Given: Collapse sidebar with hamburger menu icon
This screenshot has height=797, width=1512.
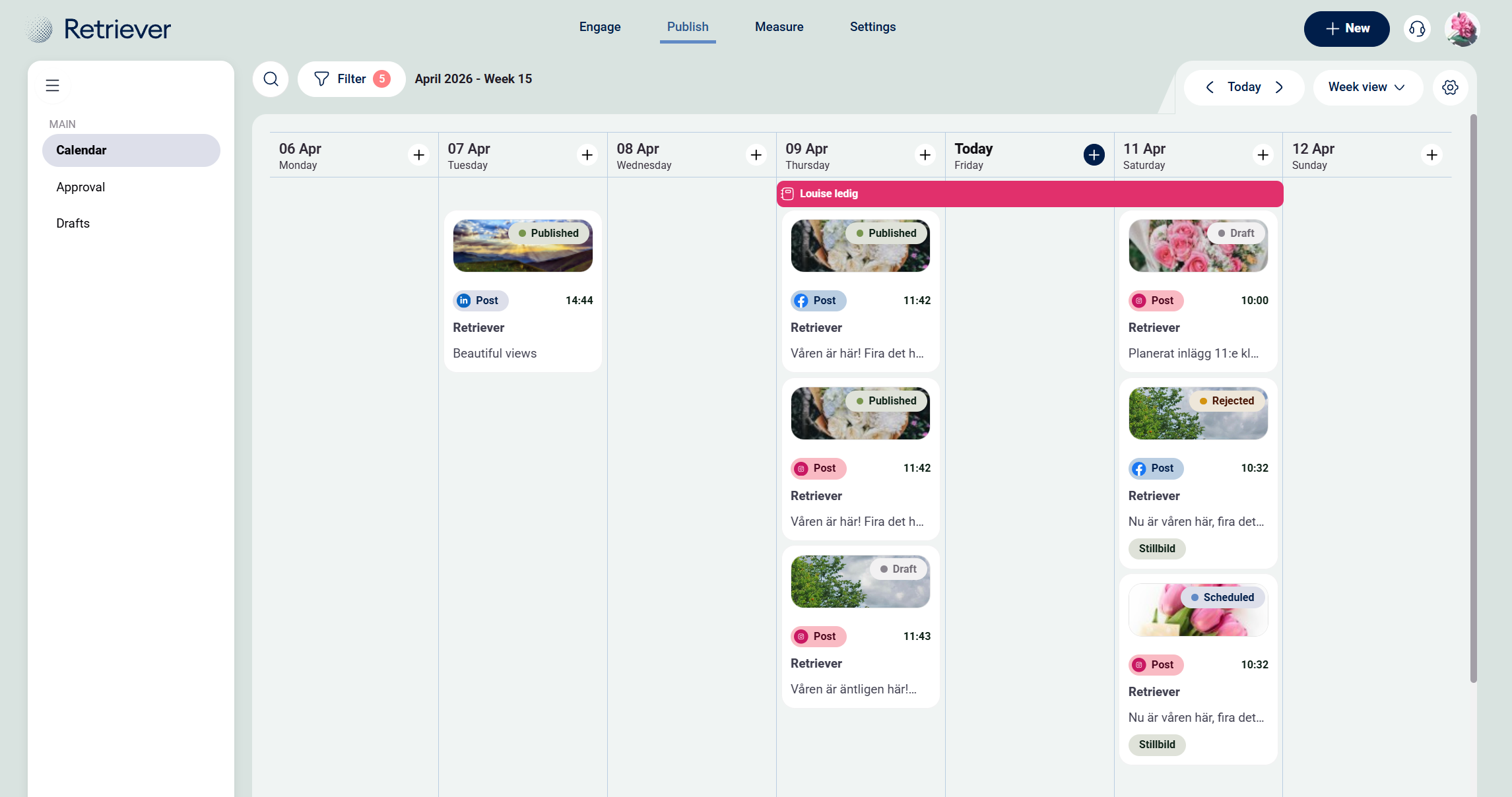Looking at the screenshot, I should [52, 86].
